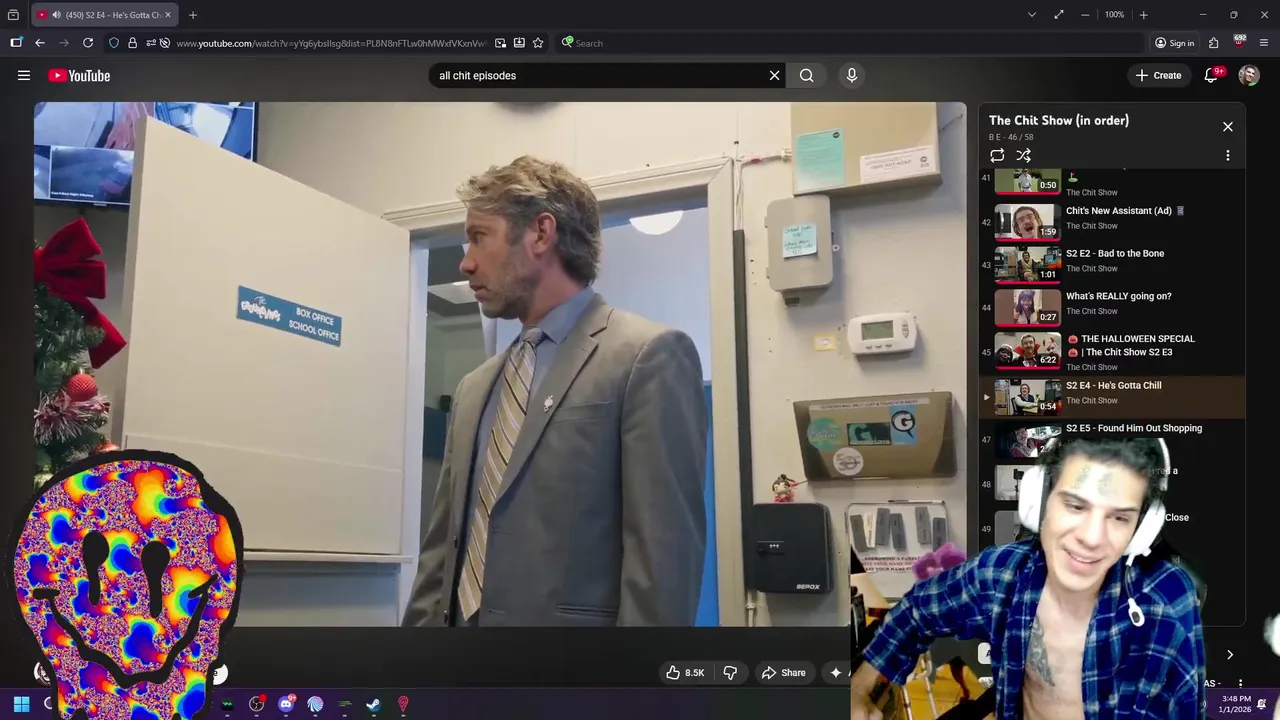Open site permissions icon in address bar
Viewport: 1280px width, 720px height.
(x=150, y=43)
